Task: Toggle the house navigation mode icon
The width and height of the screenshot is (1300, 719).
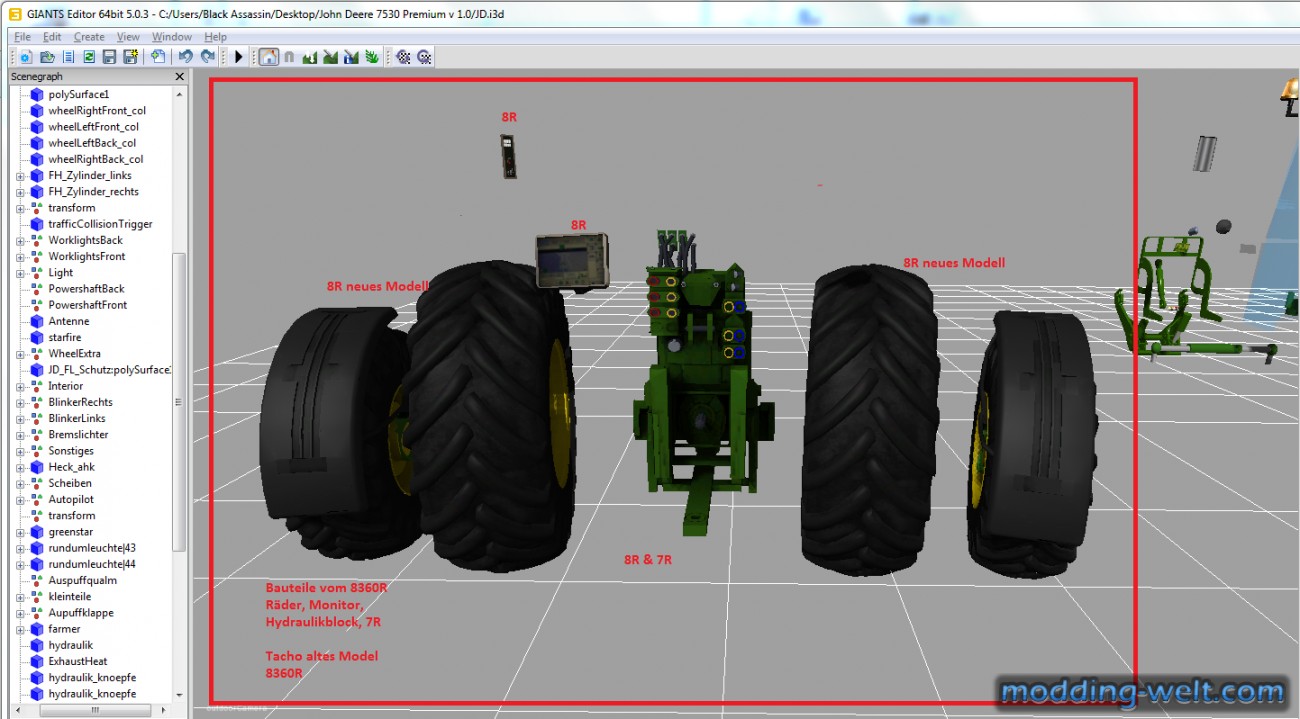Action: coord(268,57)
